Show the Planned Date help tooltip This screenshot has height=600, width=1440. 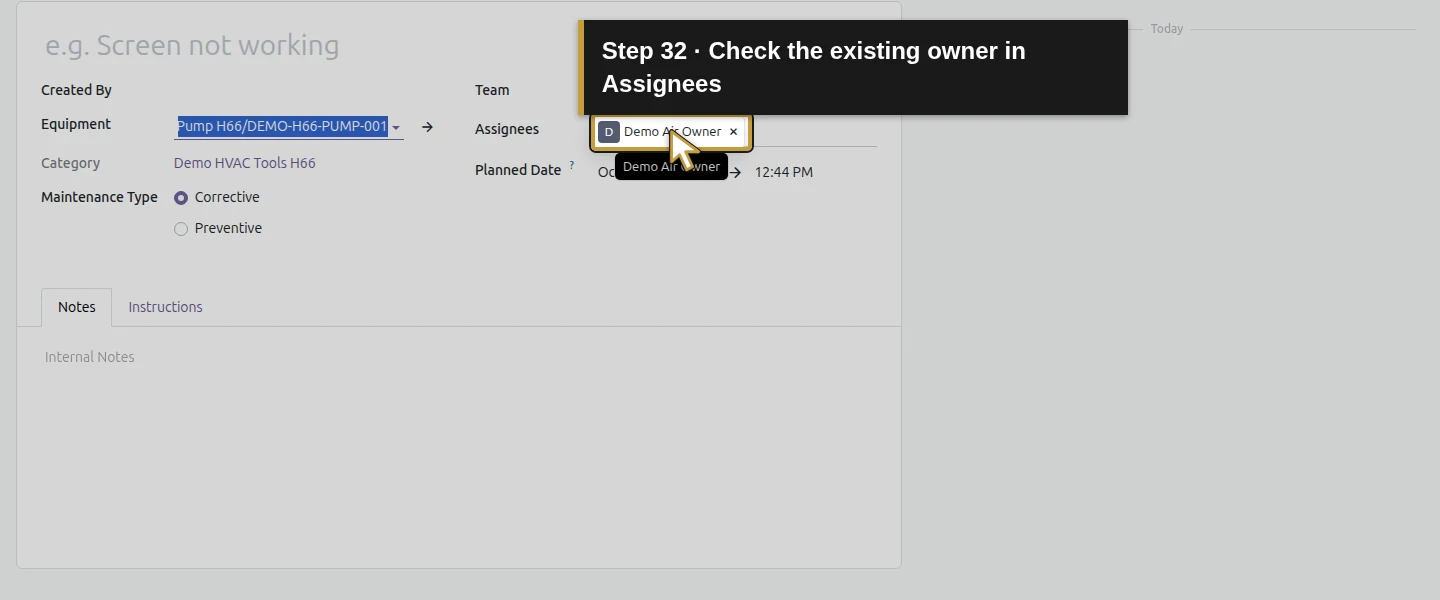click(x=572, y=165)
